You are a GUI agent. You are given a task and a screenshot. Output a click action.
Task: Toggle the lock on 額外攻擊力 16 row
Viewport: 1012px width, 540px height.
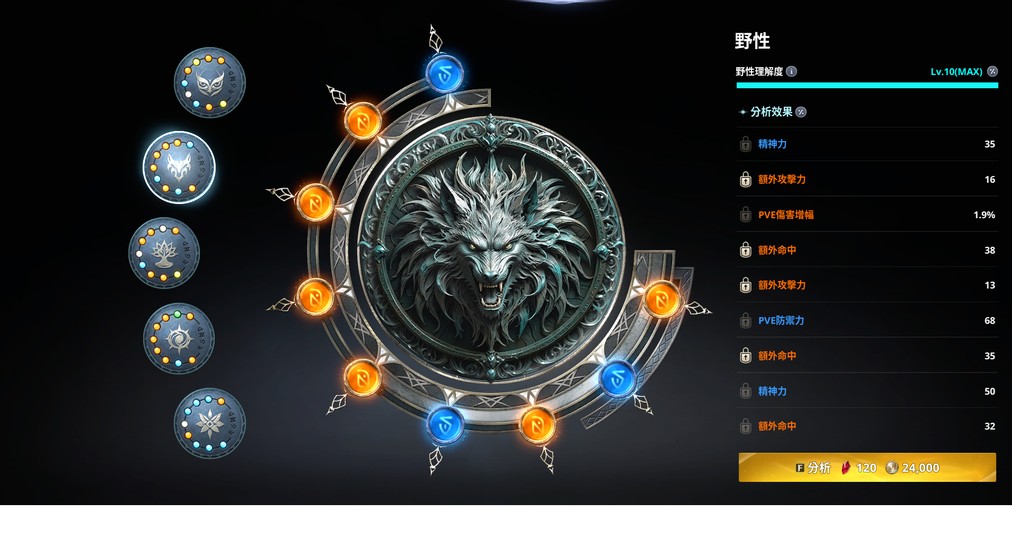coord(745,179)
